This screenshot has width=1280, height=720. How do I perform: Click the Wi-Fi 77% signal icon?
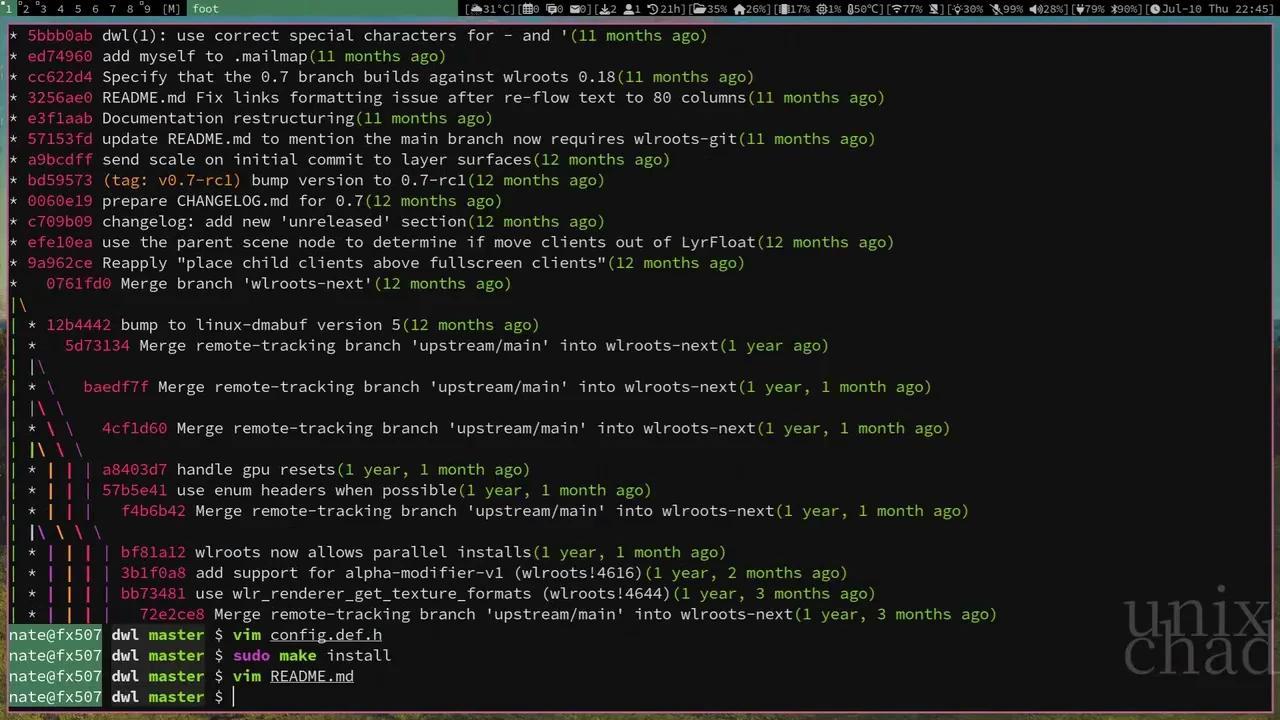[897, 9]
